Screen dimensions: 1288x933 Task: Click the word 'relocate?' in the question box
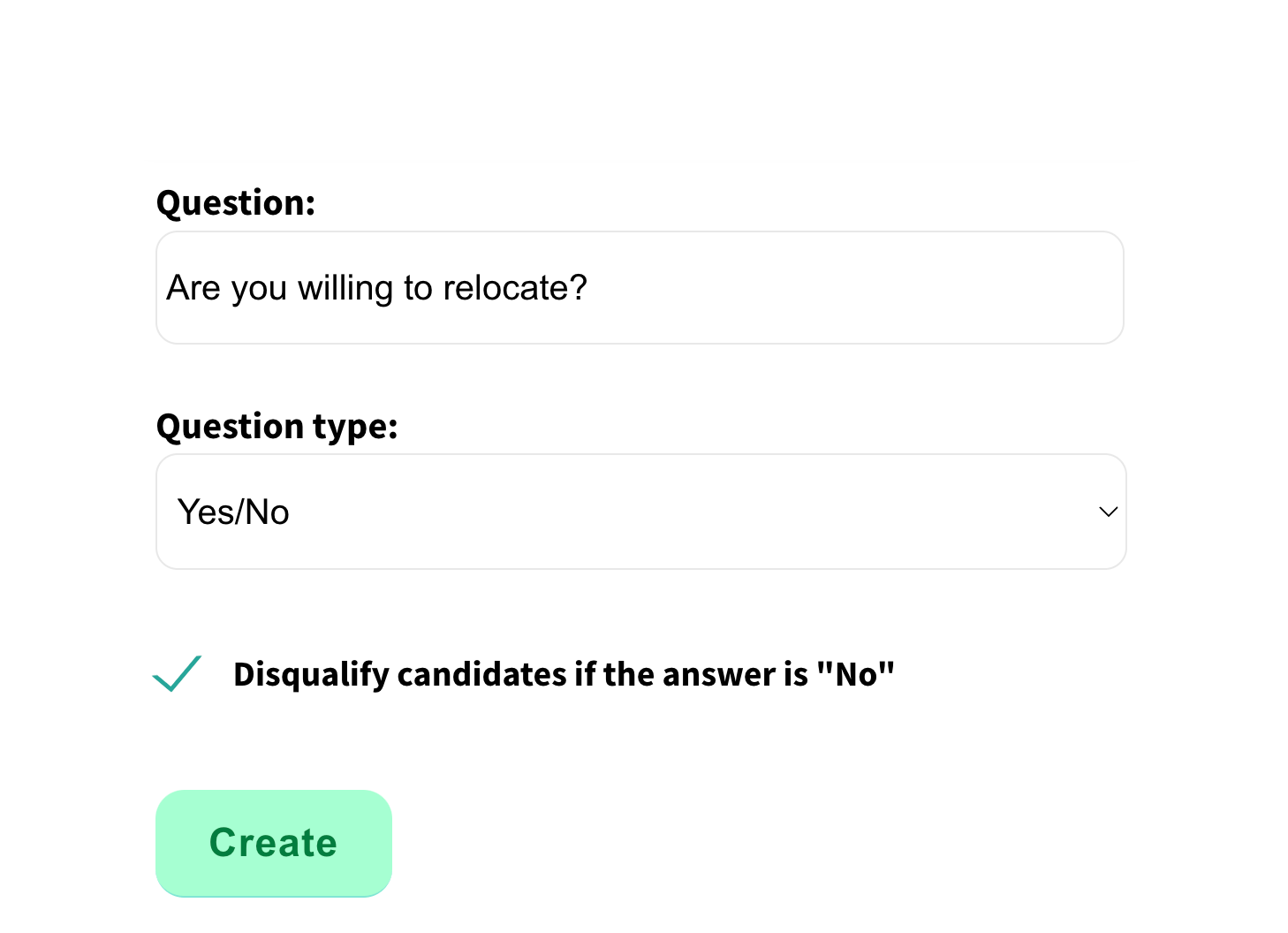tap(514, 288)
